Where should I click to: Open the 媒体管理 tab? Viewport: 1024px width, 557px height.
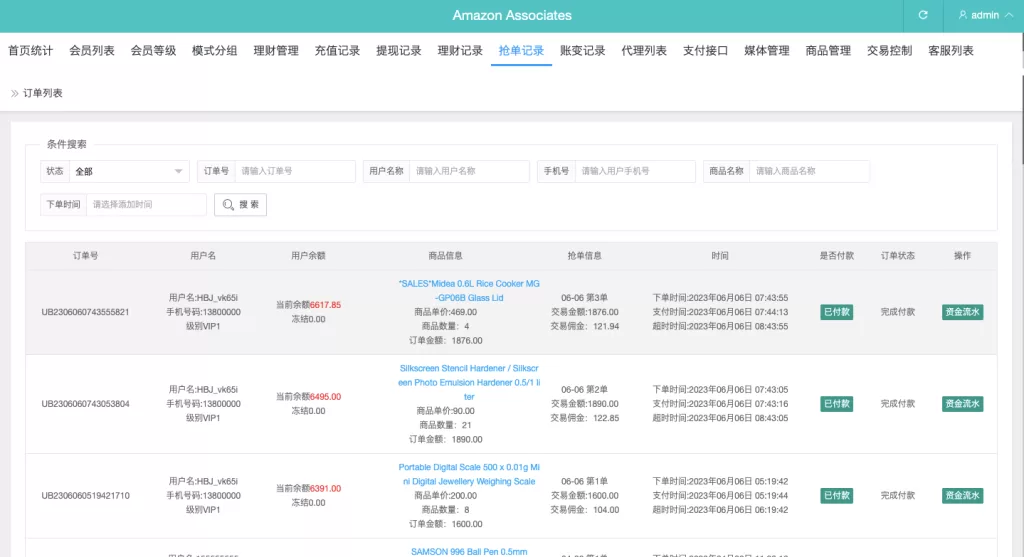[x=767, y=50]
